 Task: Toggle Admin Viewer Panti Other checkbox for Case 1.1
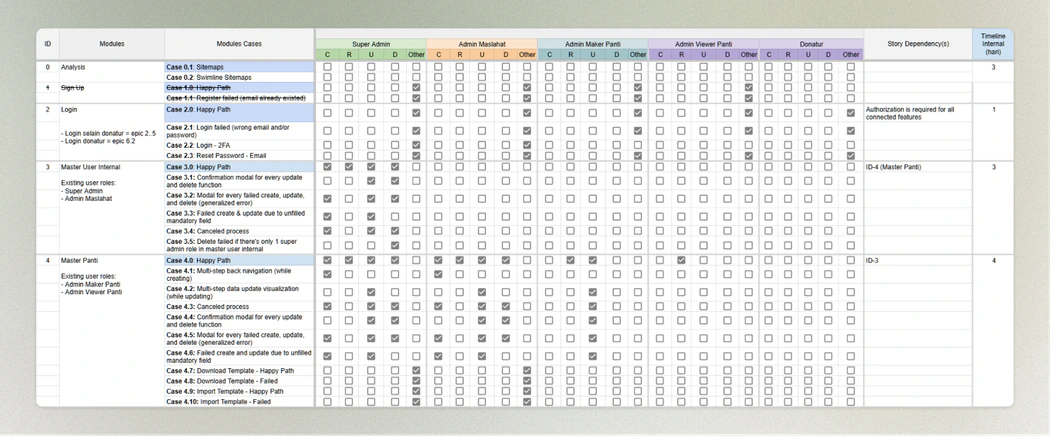[748, 98]
